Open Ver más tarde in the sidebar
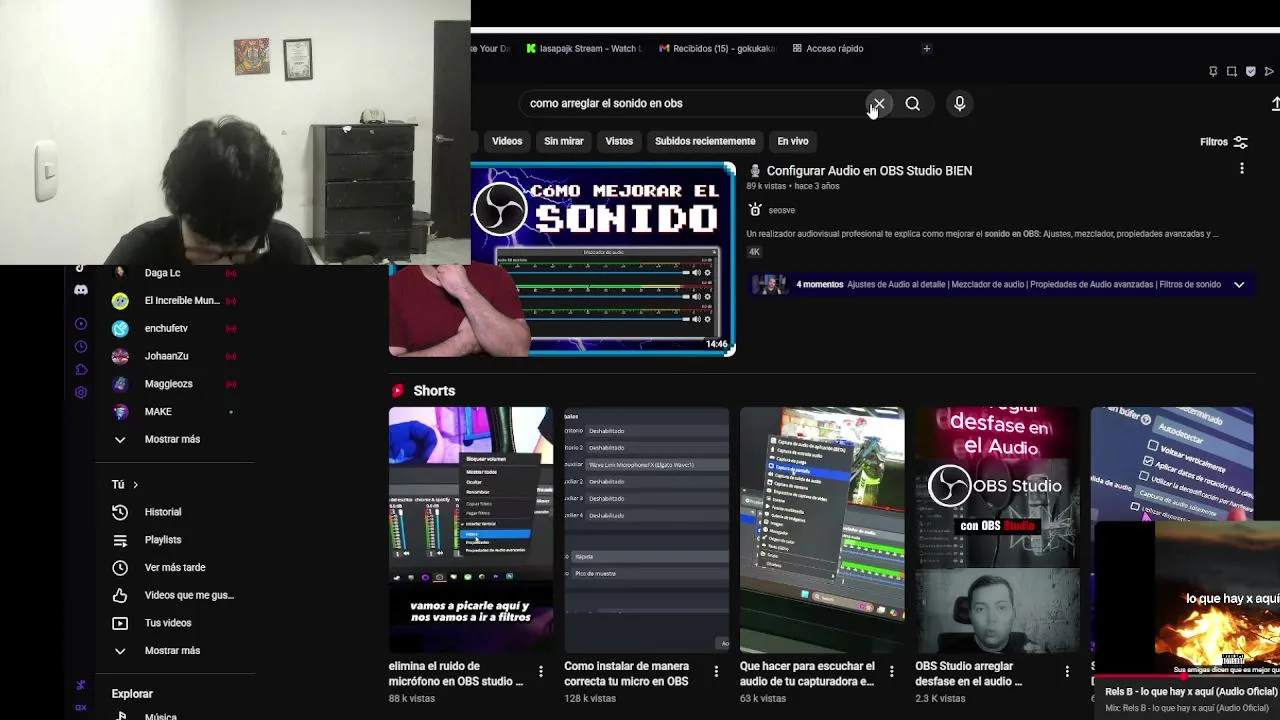This screenshot has width=1280, height=720. point(175,568)
